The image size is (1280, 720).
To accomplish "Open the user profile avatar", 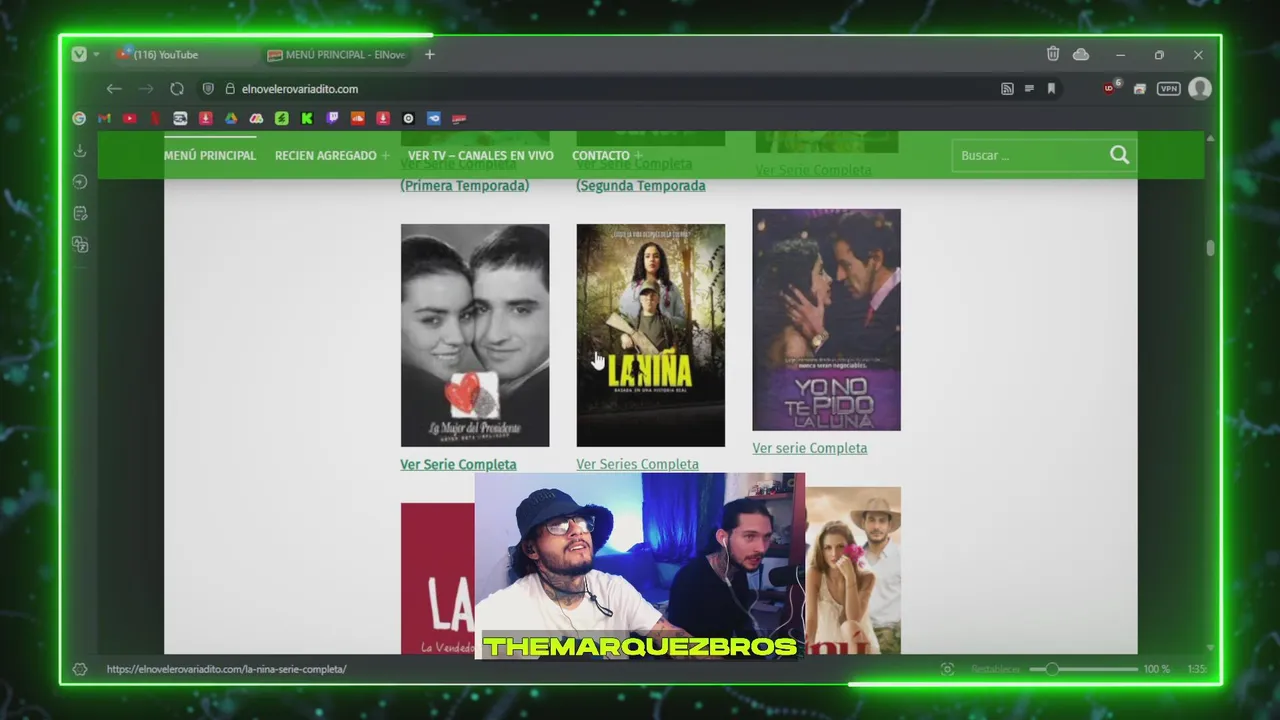I will tap(1200, 89).
